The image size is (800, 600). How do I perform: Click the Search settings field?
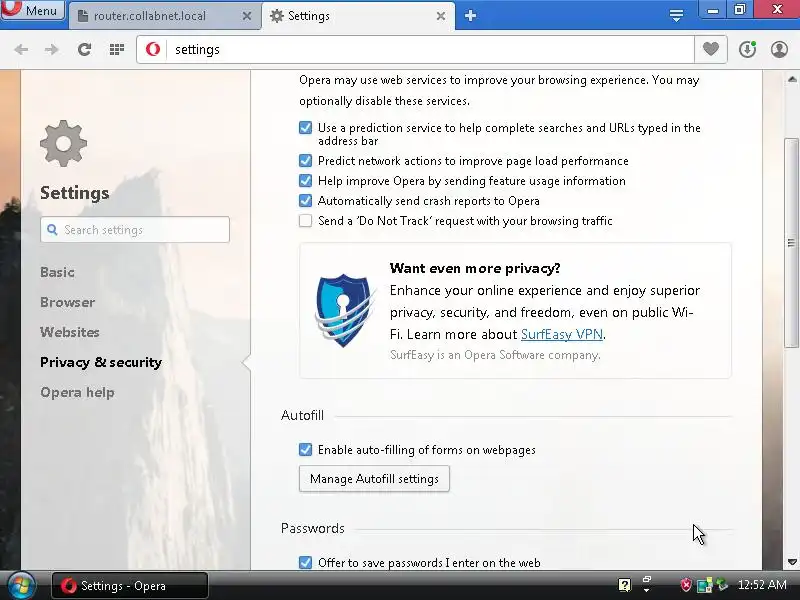[x=135, y=230]
